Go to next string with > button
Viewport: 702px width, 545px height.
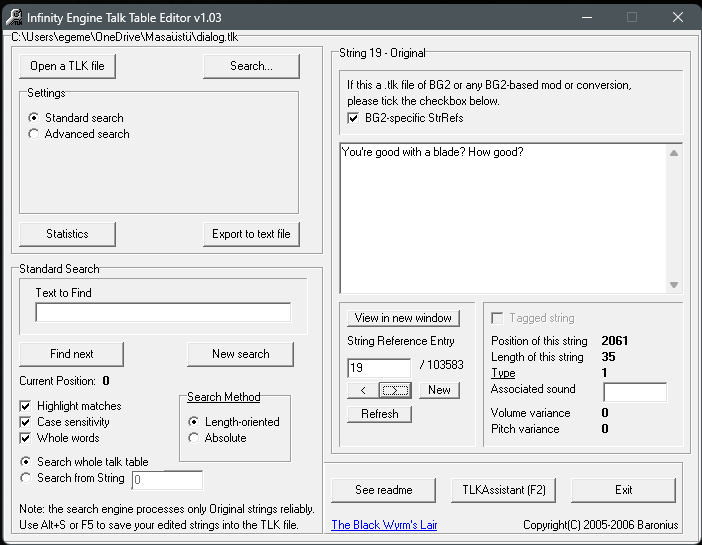coord(395,390)
